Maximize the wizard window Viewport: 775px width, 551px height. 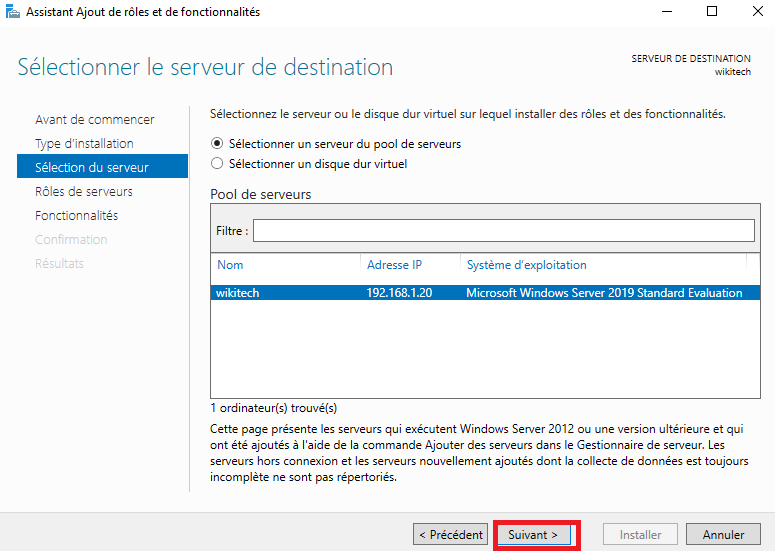point(712,12)
